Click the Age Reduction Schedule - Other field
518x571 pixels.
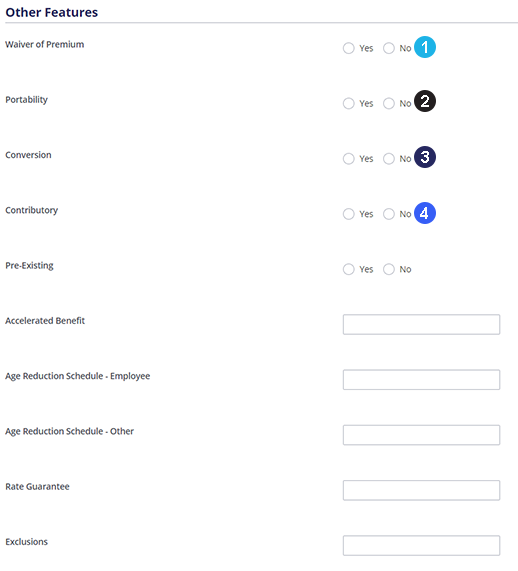click(421, 435)
